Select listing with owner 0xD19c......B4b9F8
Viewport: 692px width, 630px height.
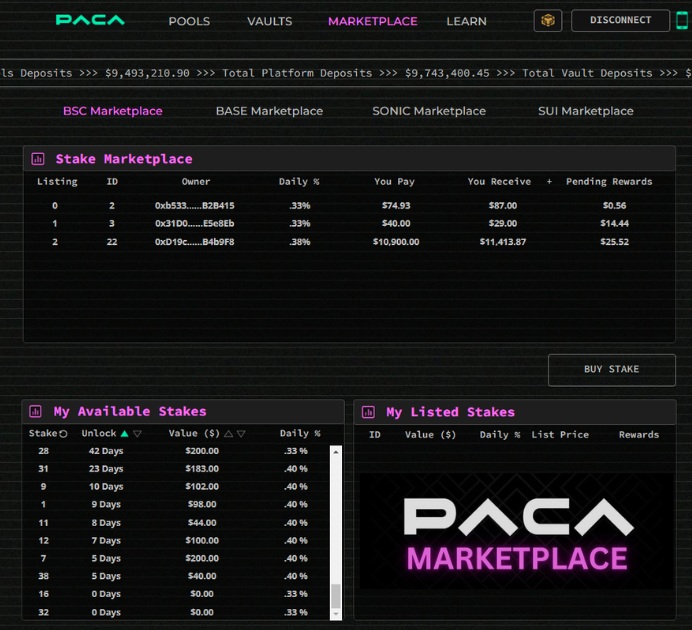(x=349, y=242)
